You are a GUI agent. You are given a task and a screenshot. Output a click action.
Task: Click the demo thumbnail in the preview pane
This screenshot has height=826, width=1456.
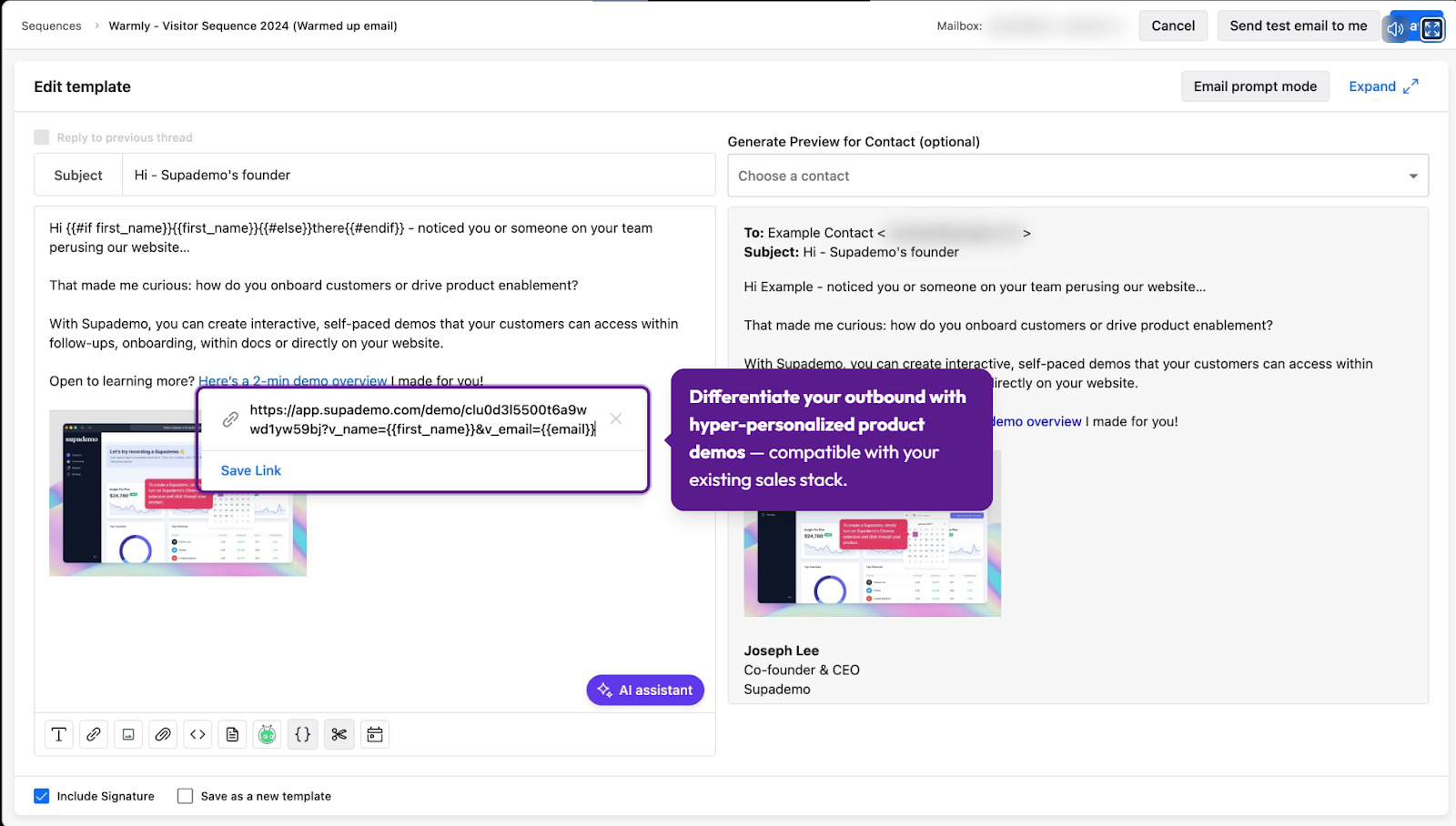(x=872, y=562)
